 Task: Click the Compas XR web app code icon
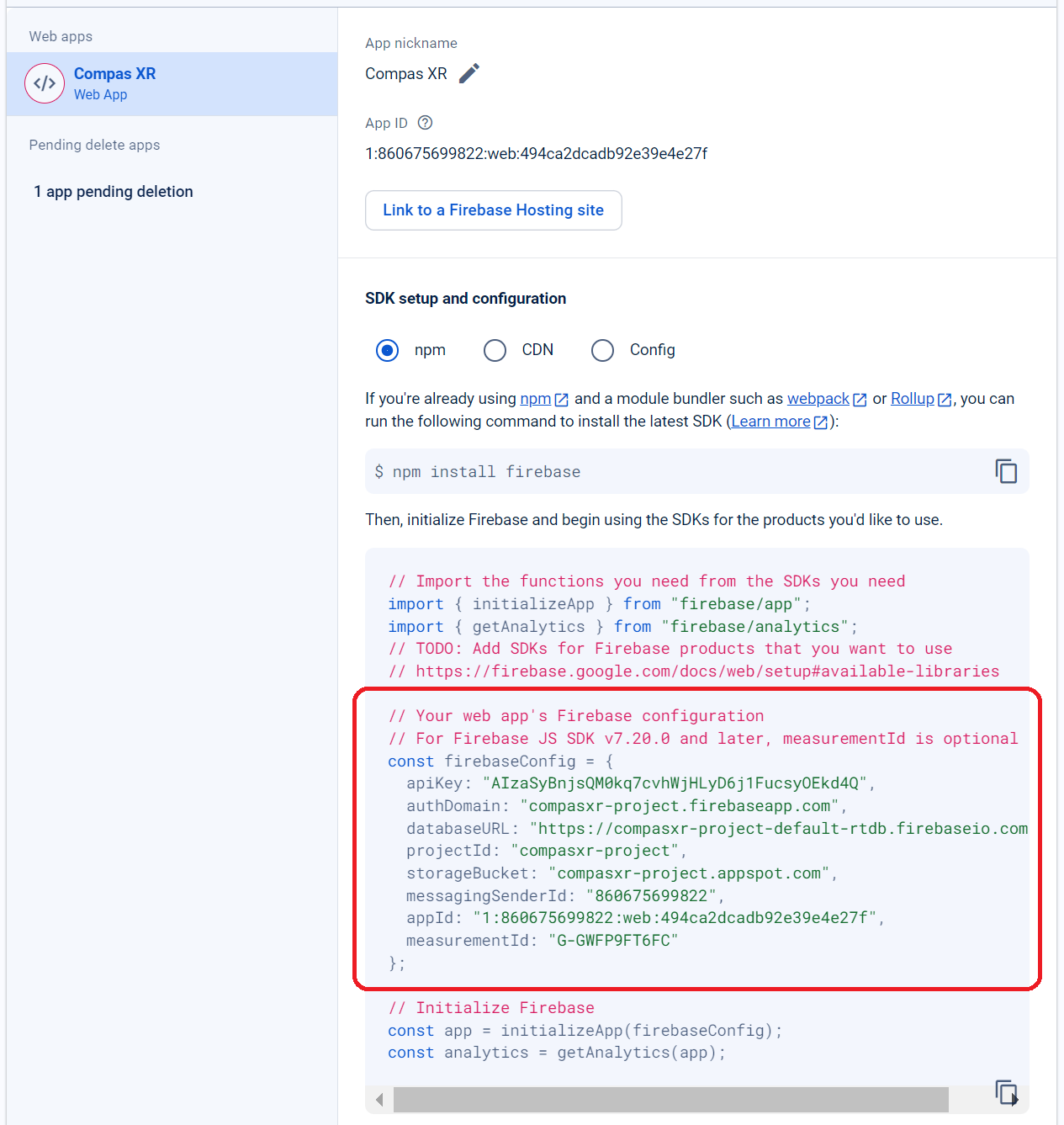pos(44,83)
